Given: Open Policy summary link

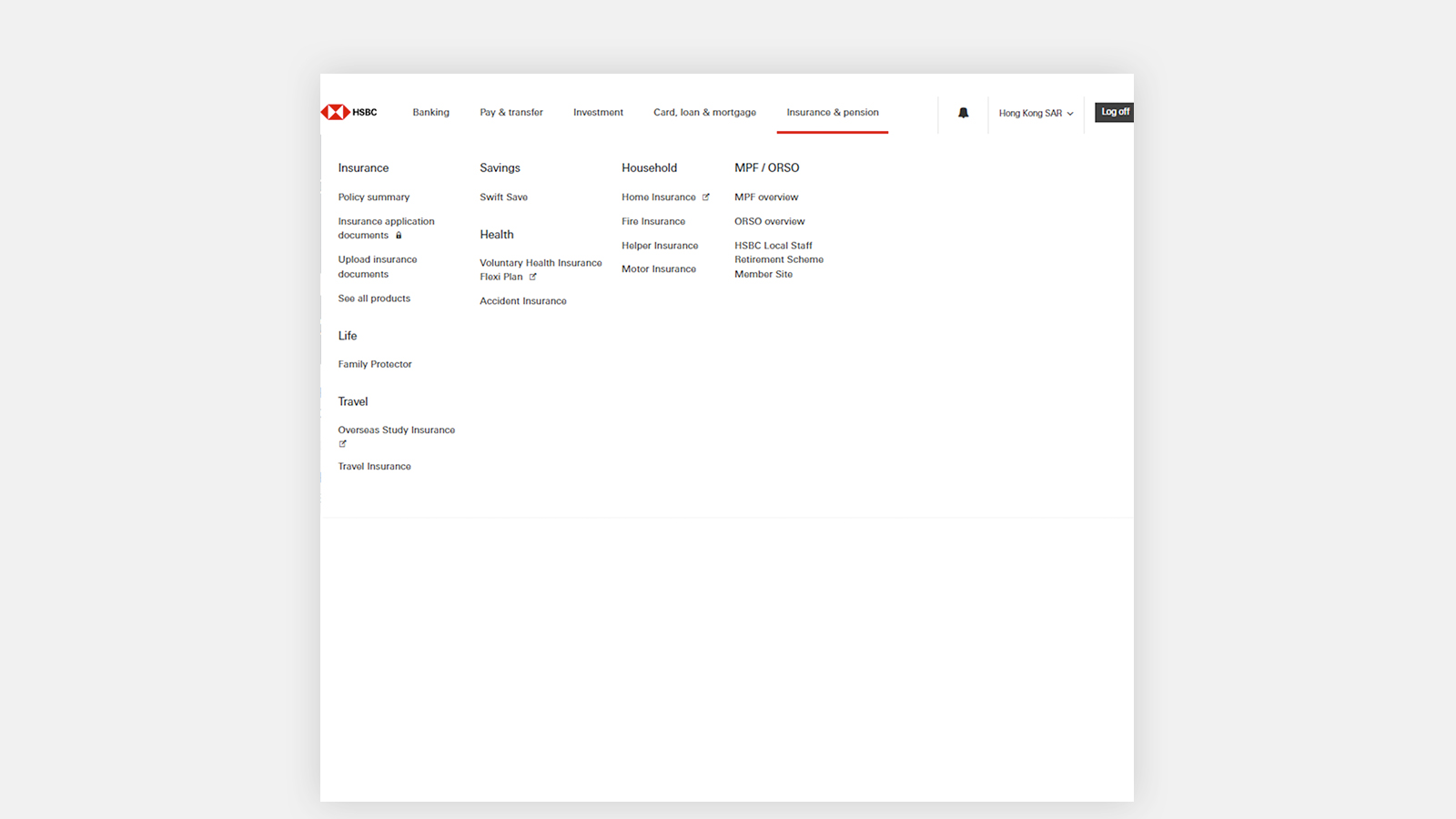Looking at the screenshot, I should (374, 197).
